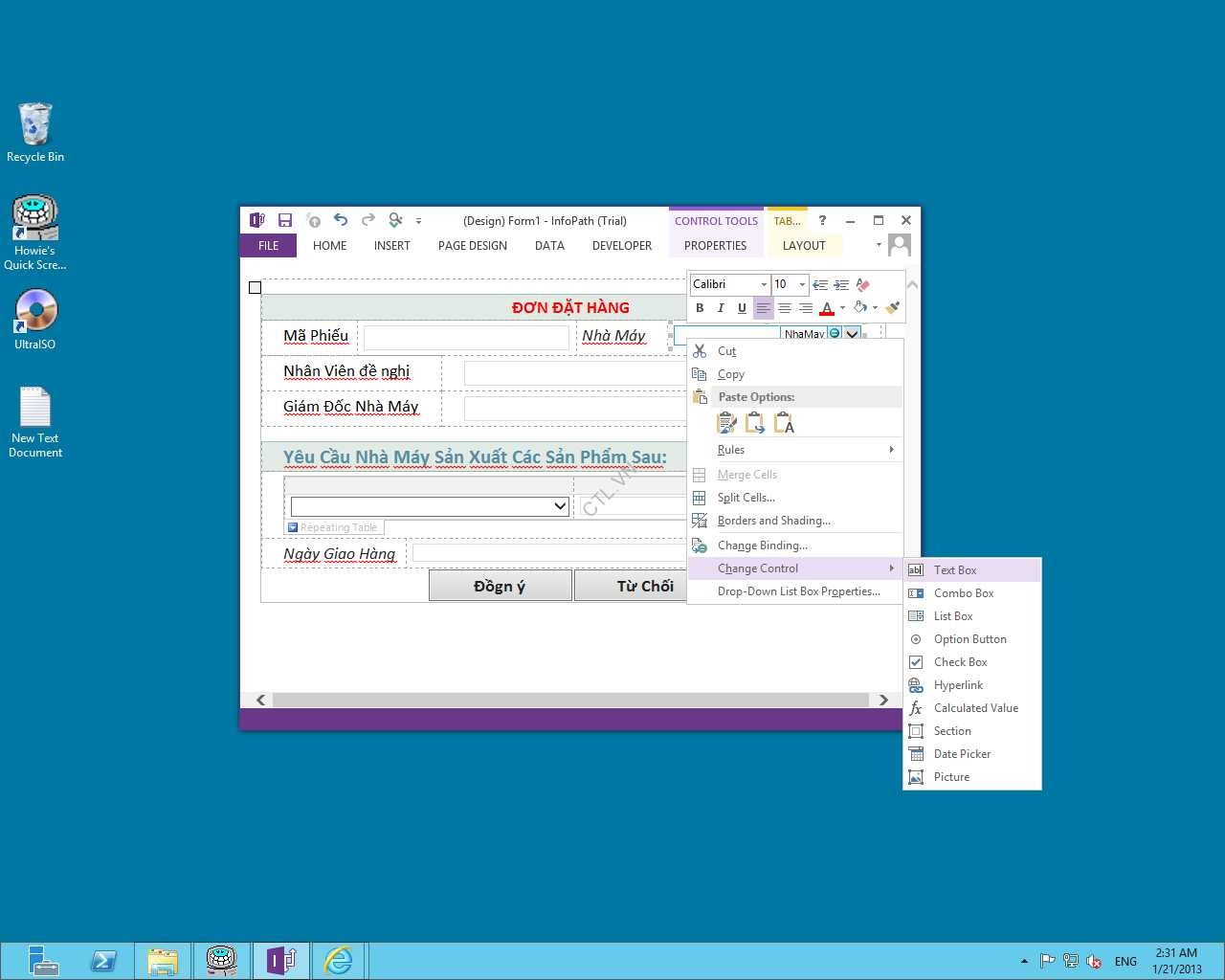
Task: Choose Text Box from Change Control submenu
Action: pos(955,570)
